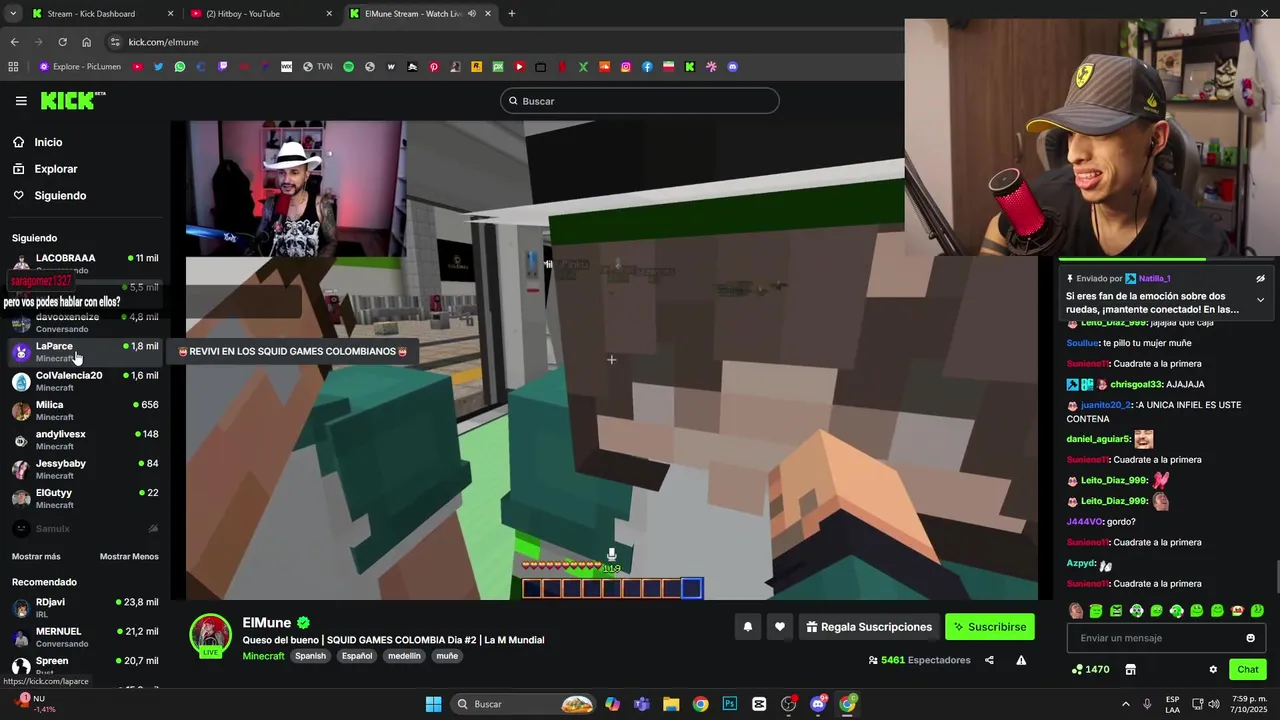This screenshot has height=720, width=1280.
Task: Switch to Stream - Kick Dashboard tab
Action: click(x=102, y=13)
